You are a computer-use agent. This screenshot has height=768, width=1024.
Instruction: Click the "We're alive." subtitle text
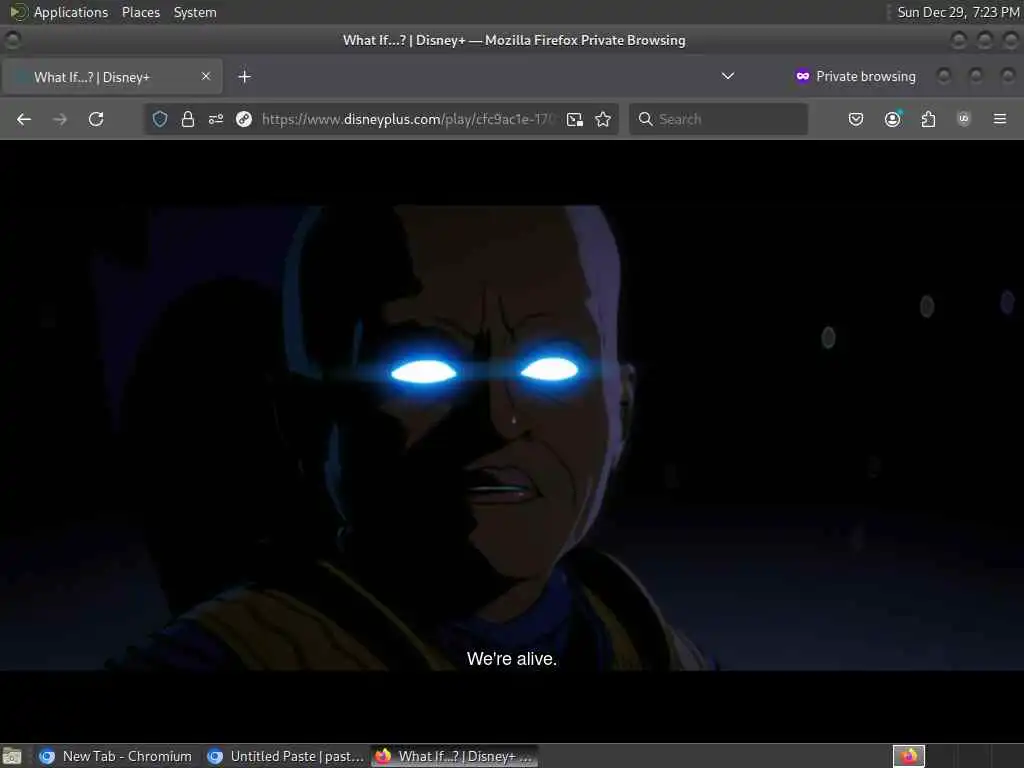[512, 659]
